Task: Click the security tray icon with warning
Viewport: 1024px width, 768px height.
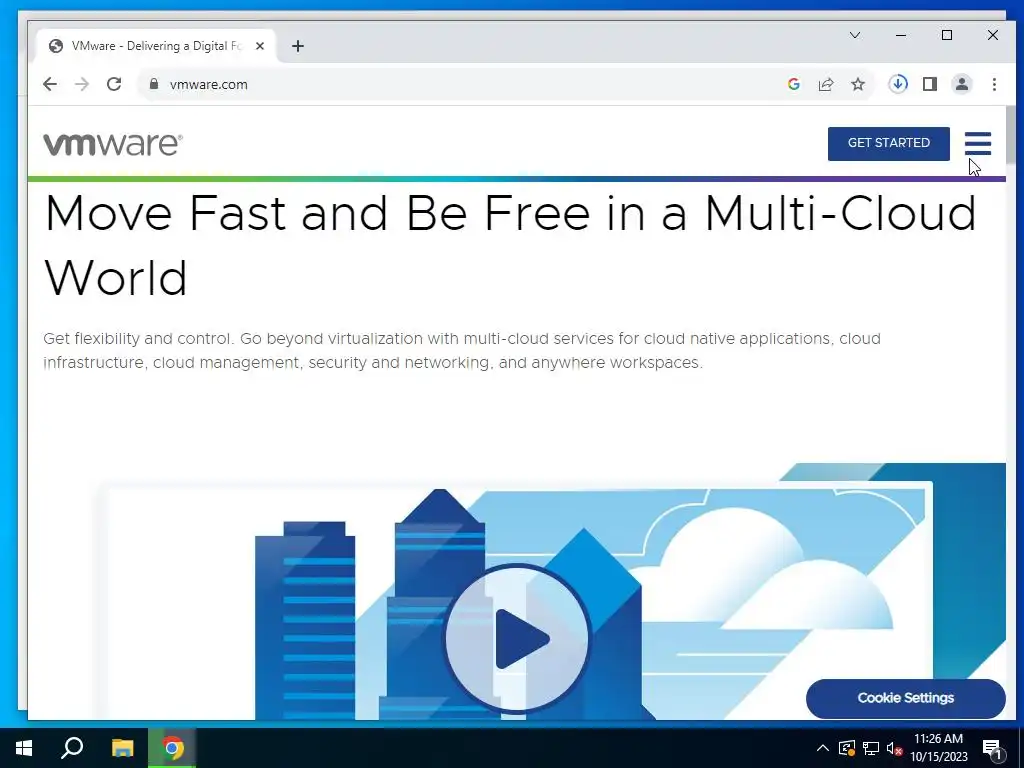Action: [x=846, y=748]
